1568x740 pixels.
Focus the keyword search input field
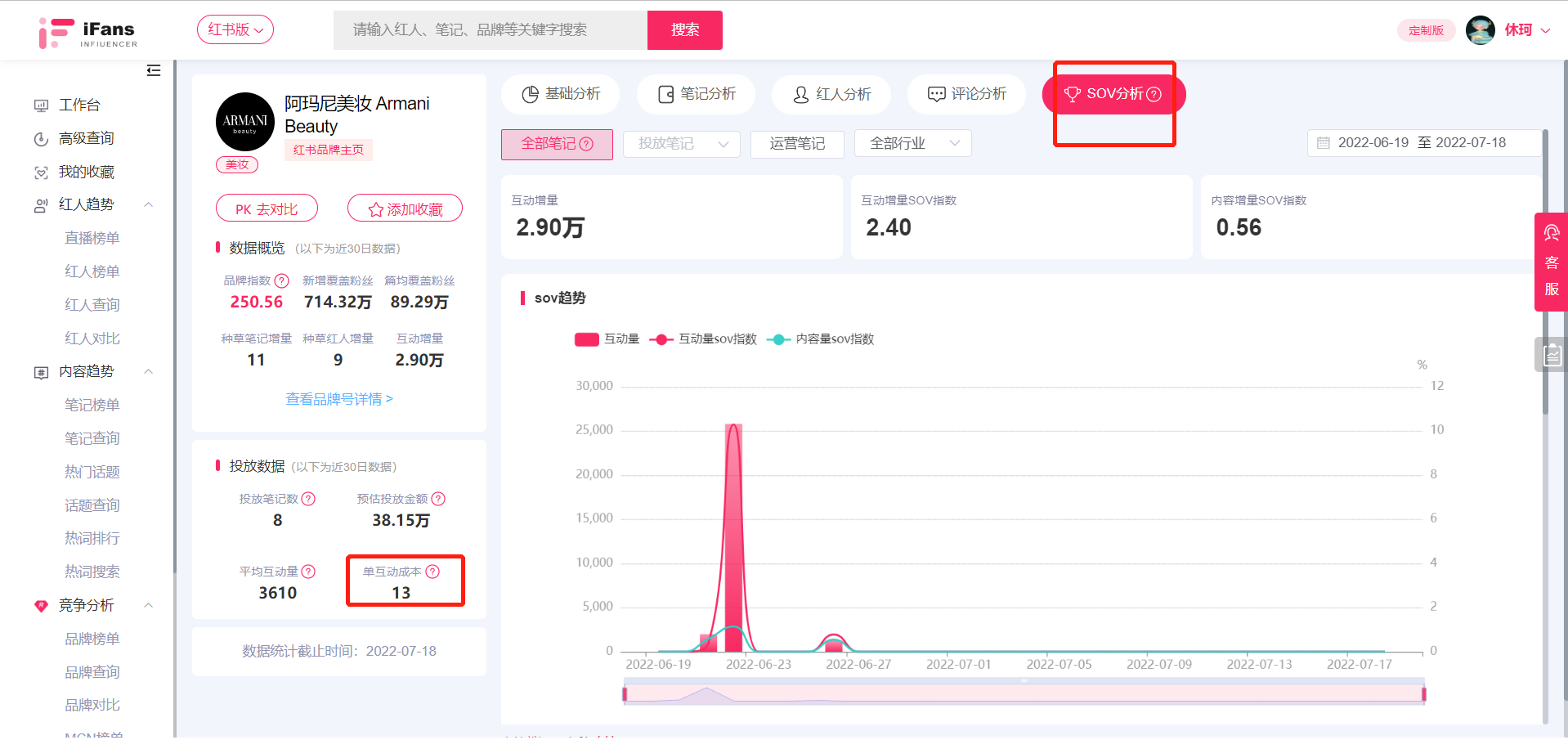click(x=491, y=30)
